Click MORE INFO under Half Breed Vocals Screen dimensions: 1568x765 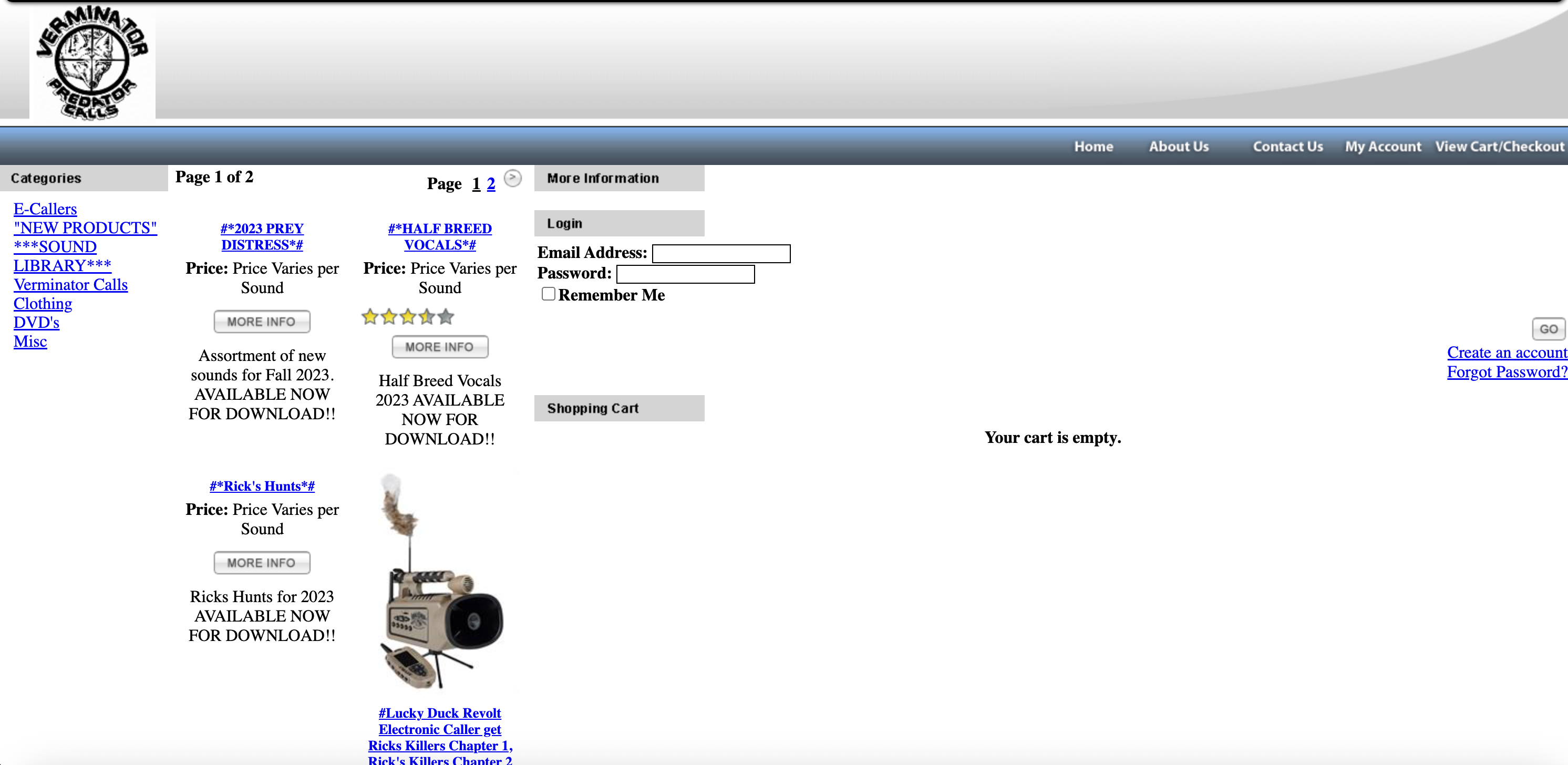point(439,347)
